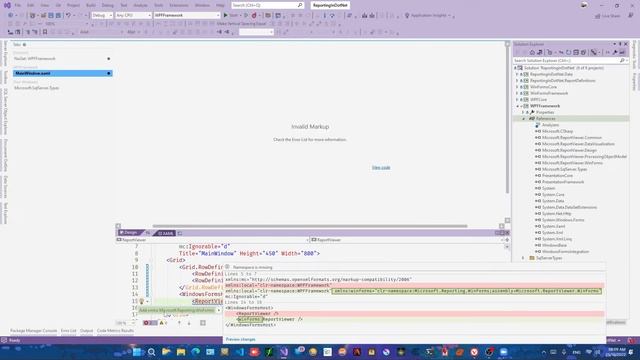640x360 pixels.
Task: Open the WPFFramework startup project dropdown
Action: (x=187, y=15)
